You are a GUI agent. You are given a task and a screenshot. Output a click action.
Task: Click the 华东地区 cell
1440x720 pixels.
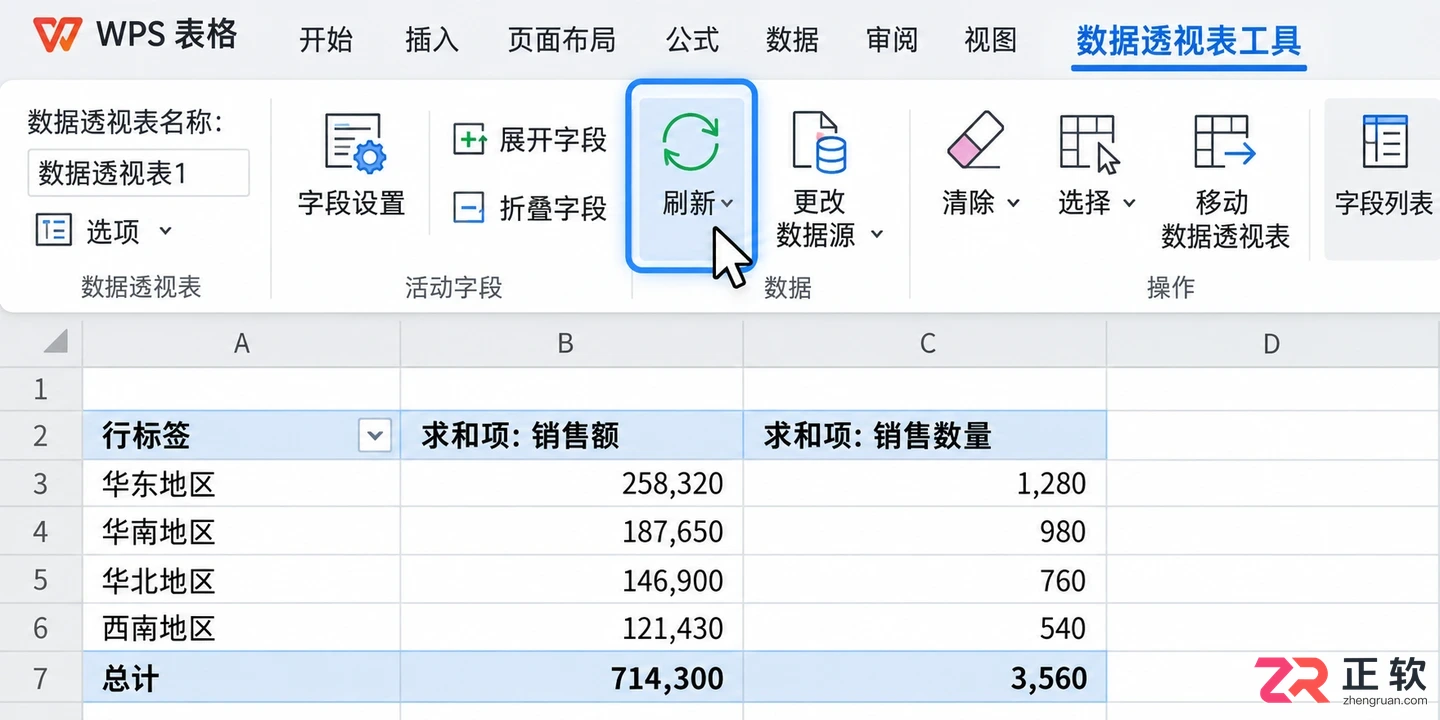241,484
